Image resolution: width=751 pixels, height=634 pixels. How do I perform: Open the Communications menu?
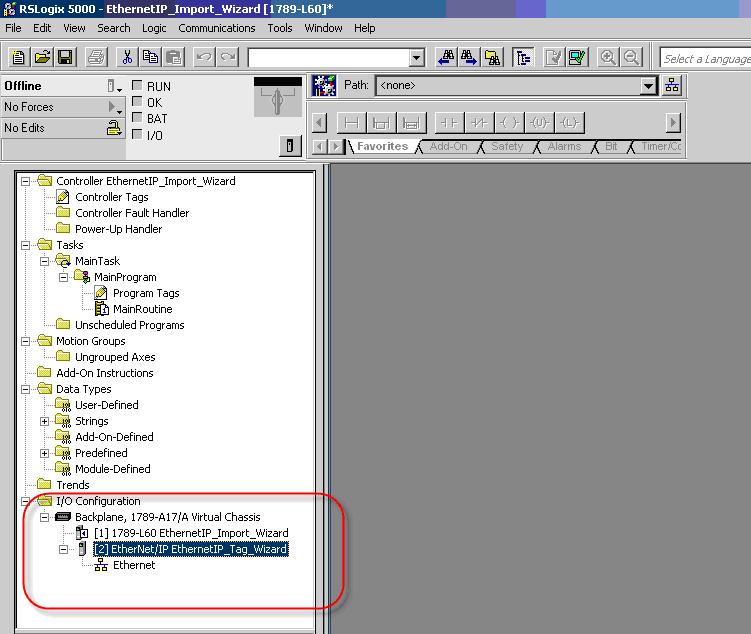(217, 28)
